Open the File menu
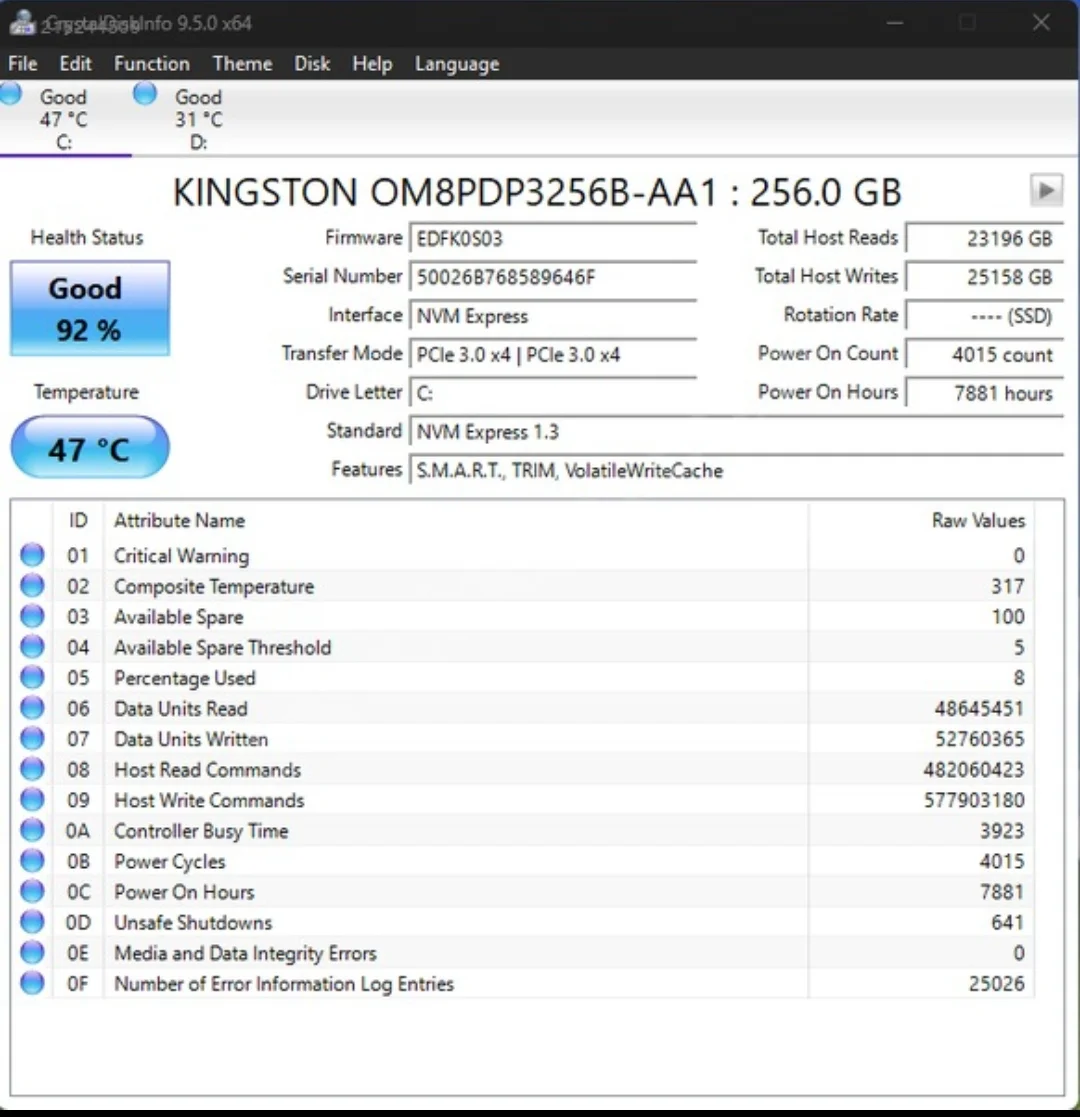Screen dimensions: 1080x1117 (x=23, y=64)
